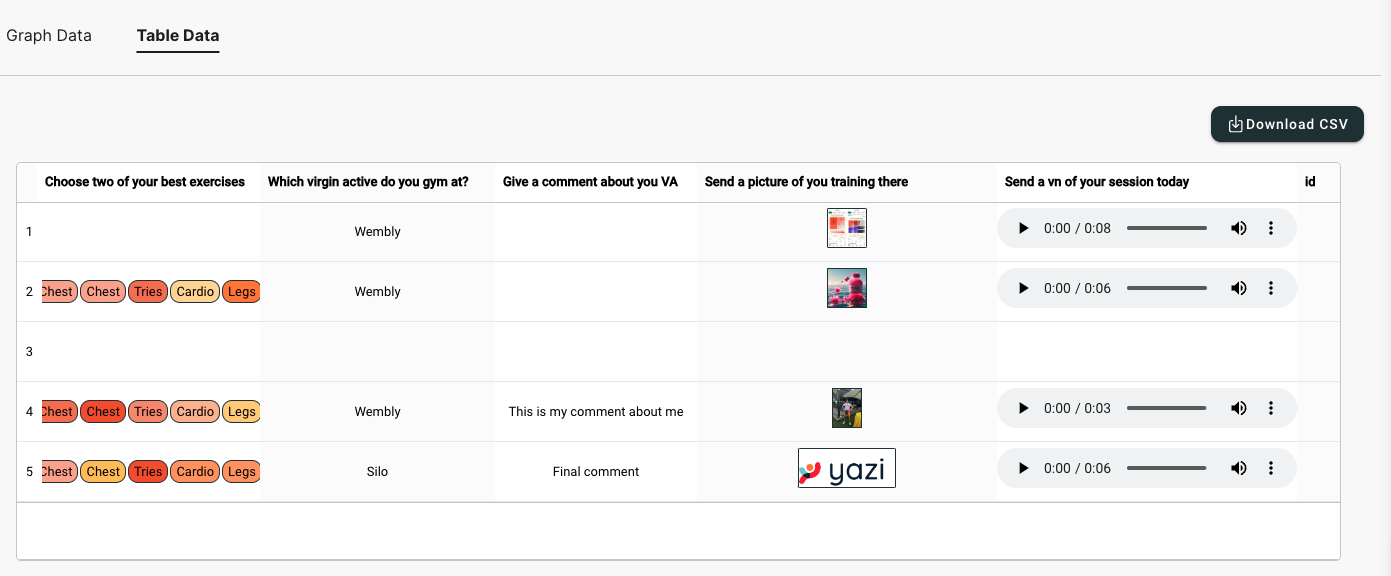Play the row 1 voice note
Screen dimensions: 1391x576
(1023, 228)
